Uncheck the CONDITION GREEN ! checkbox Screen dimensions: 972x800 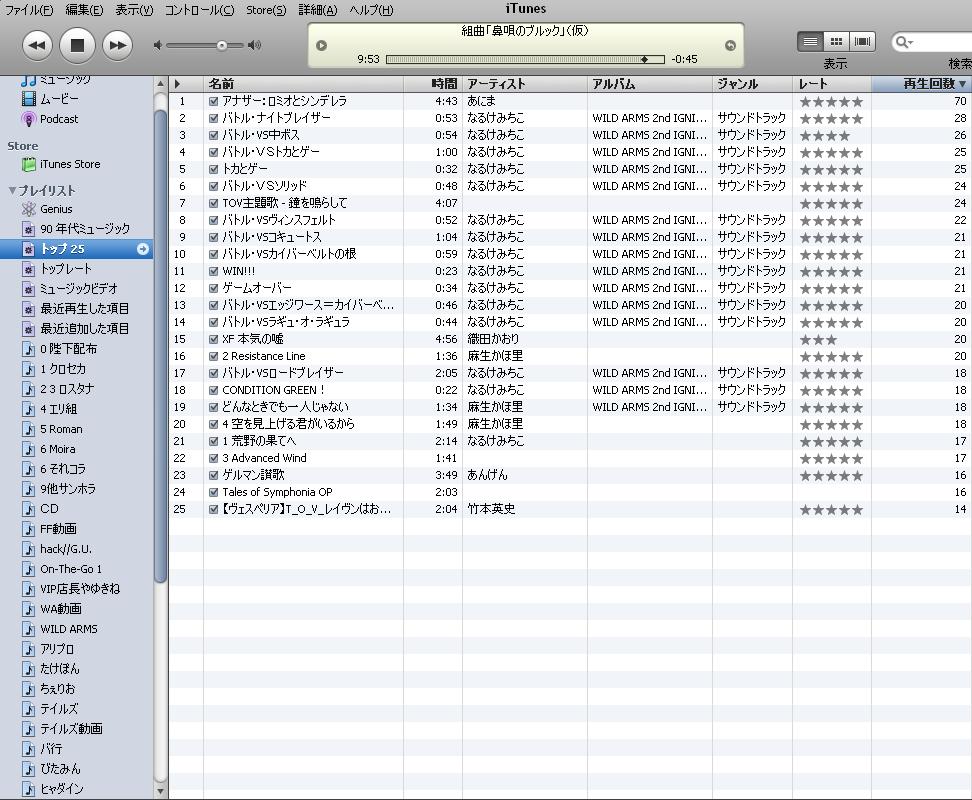coord(213,390)
